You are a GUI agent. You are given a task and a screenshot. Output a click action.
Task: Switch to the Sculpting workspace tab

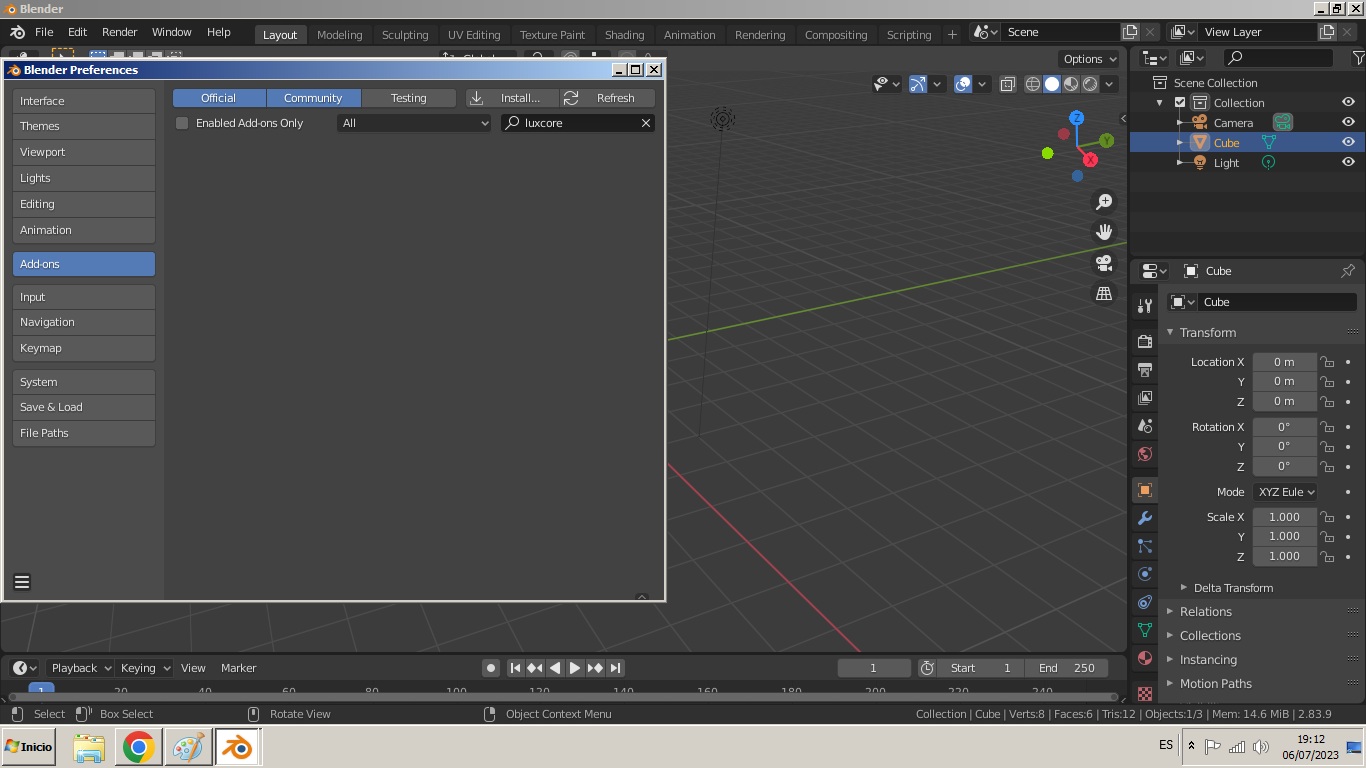click(x=405, y=34)
